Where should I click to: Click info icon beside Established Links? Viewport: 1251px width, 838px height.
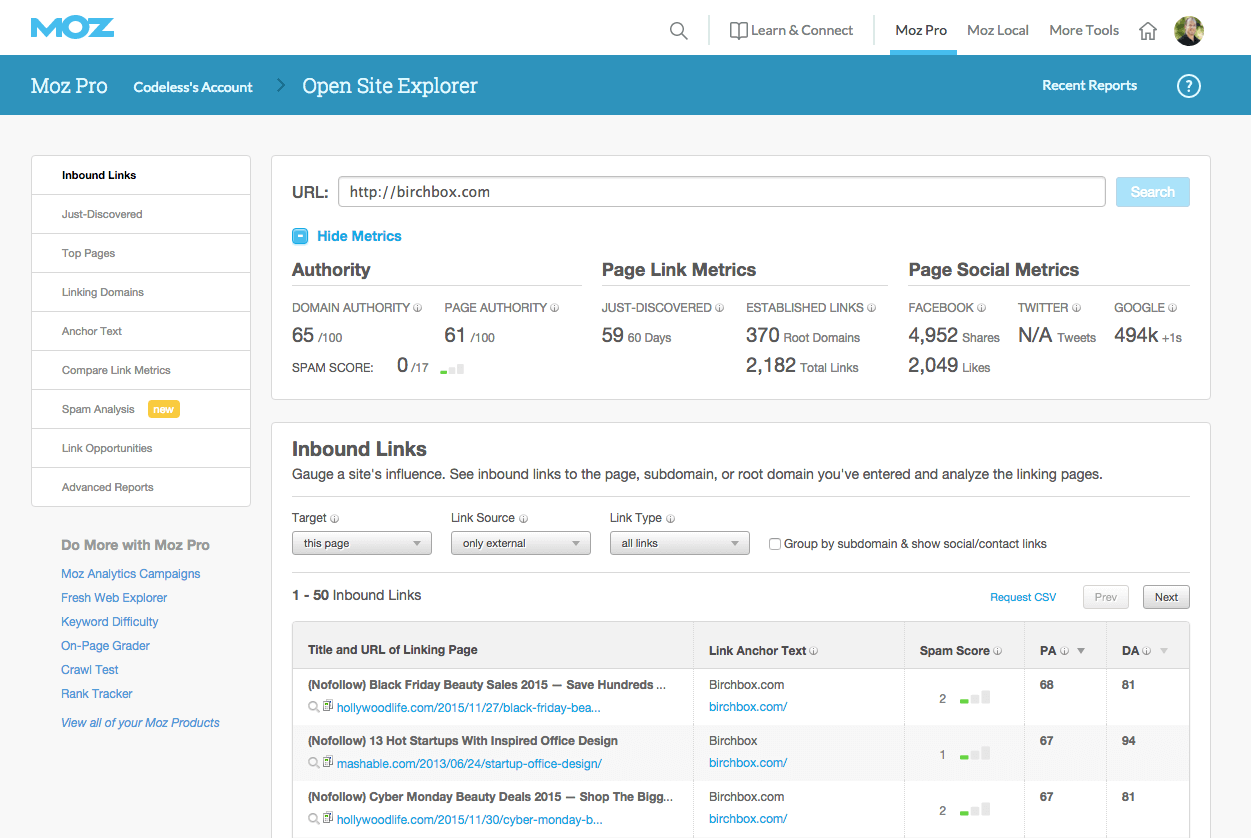[x=872, y=308]
